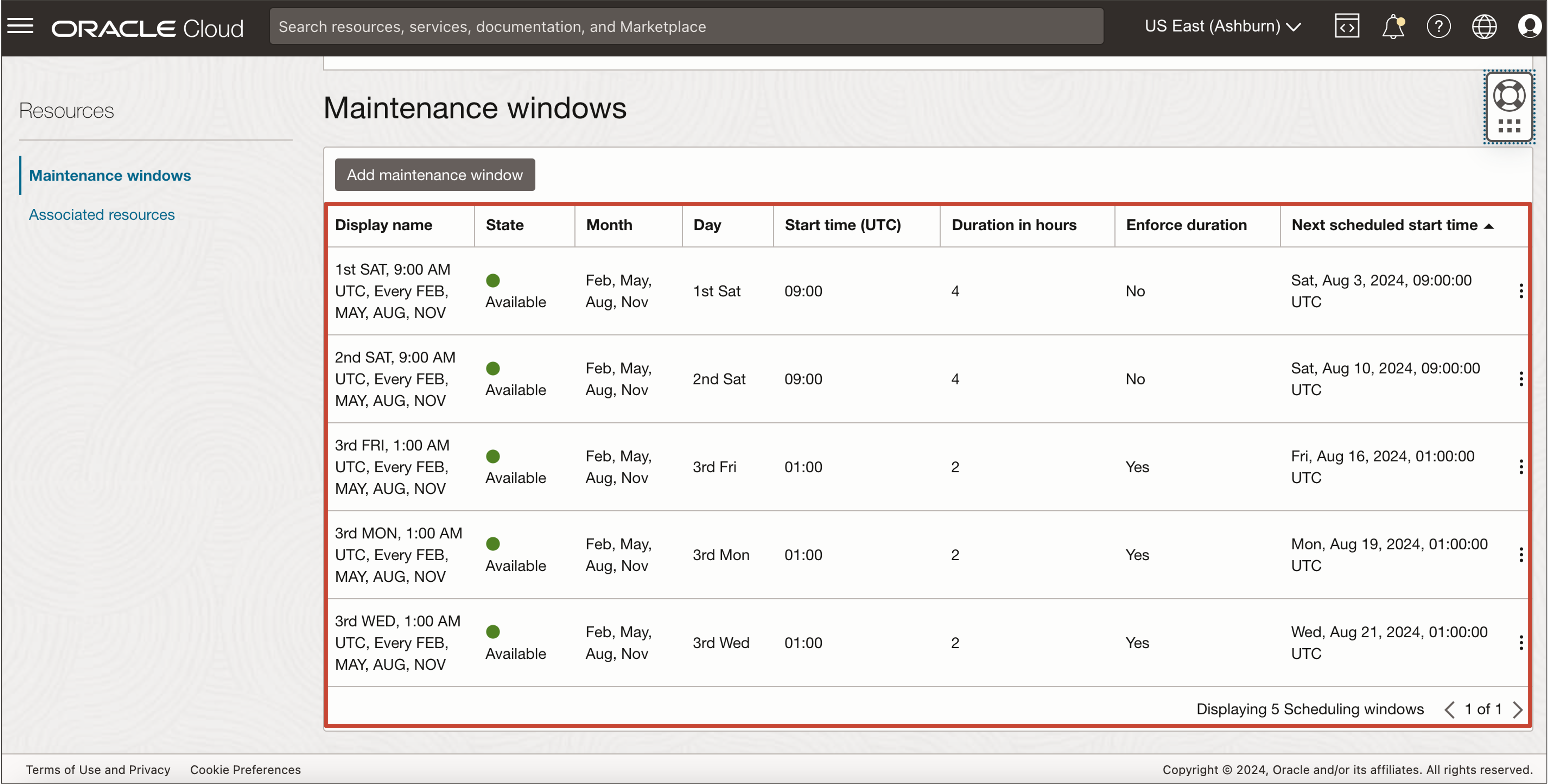Click the Oracle Cloud logo
This screenshot has width=1548, height=784.
[x=147, y=27]
